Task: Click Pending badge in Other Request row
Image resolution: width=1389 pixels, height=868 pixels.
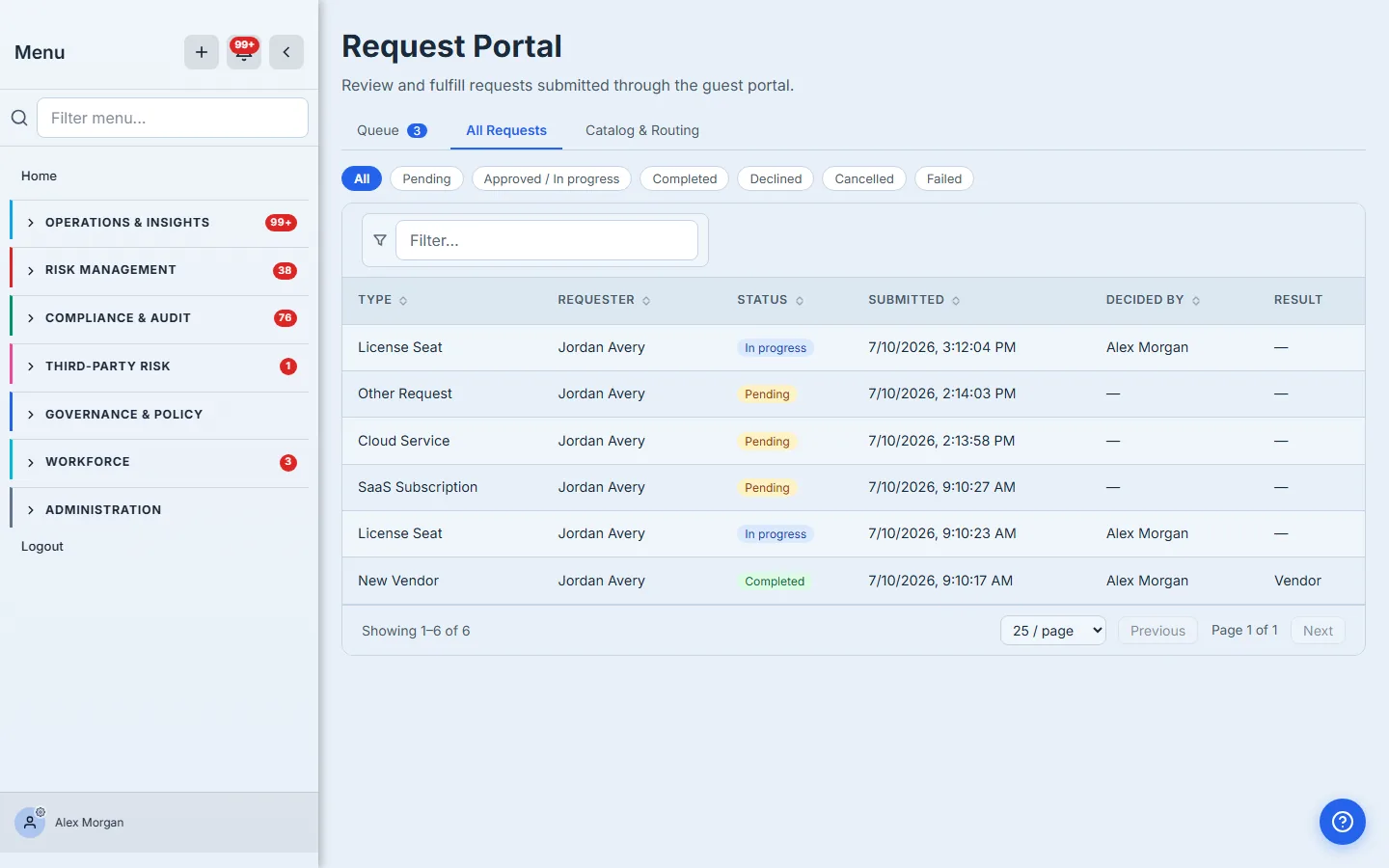Action: click(x=767, y=394)
